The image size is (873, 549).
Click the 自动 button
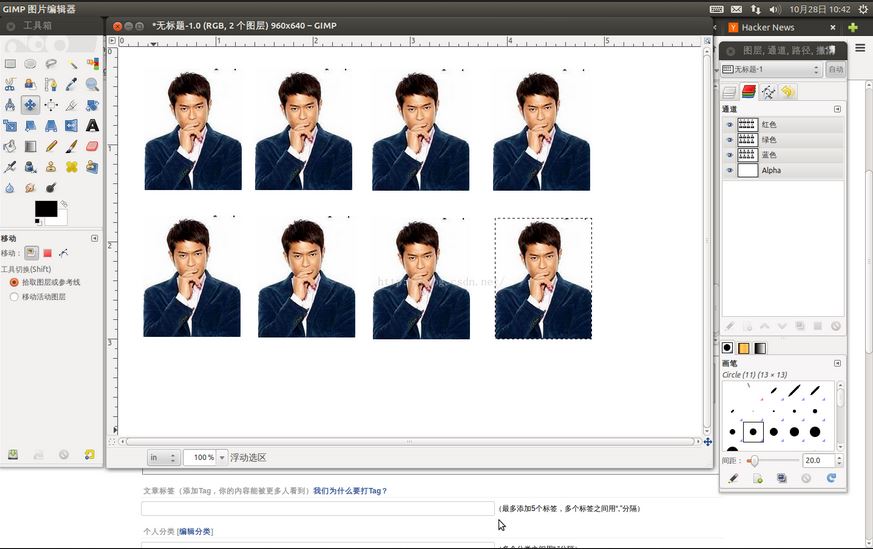coord(836,69)
